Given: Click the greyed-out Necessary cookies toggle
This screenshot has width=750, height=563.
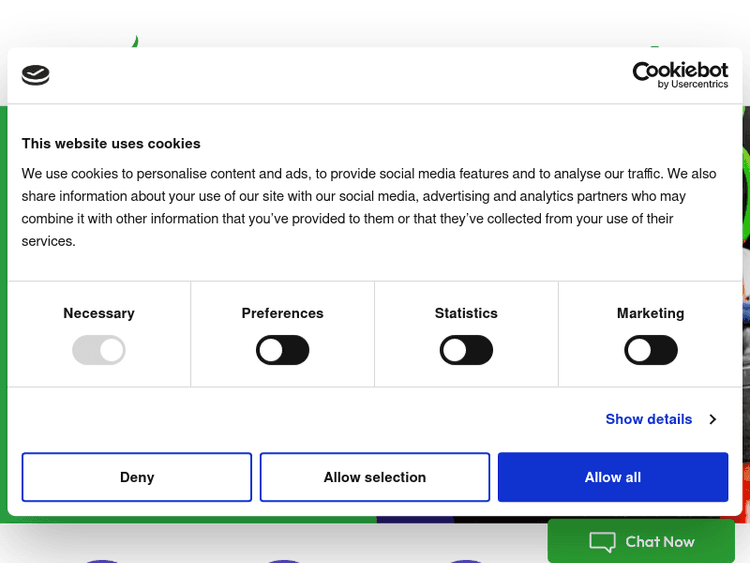Looking at the screenshot, I should [99, 350].
